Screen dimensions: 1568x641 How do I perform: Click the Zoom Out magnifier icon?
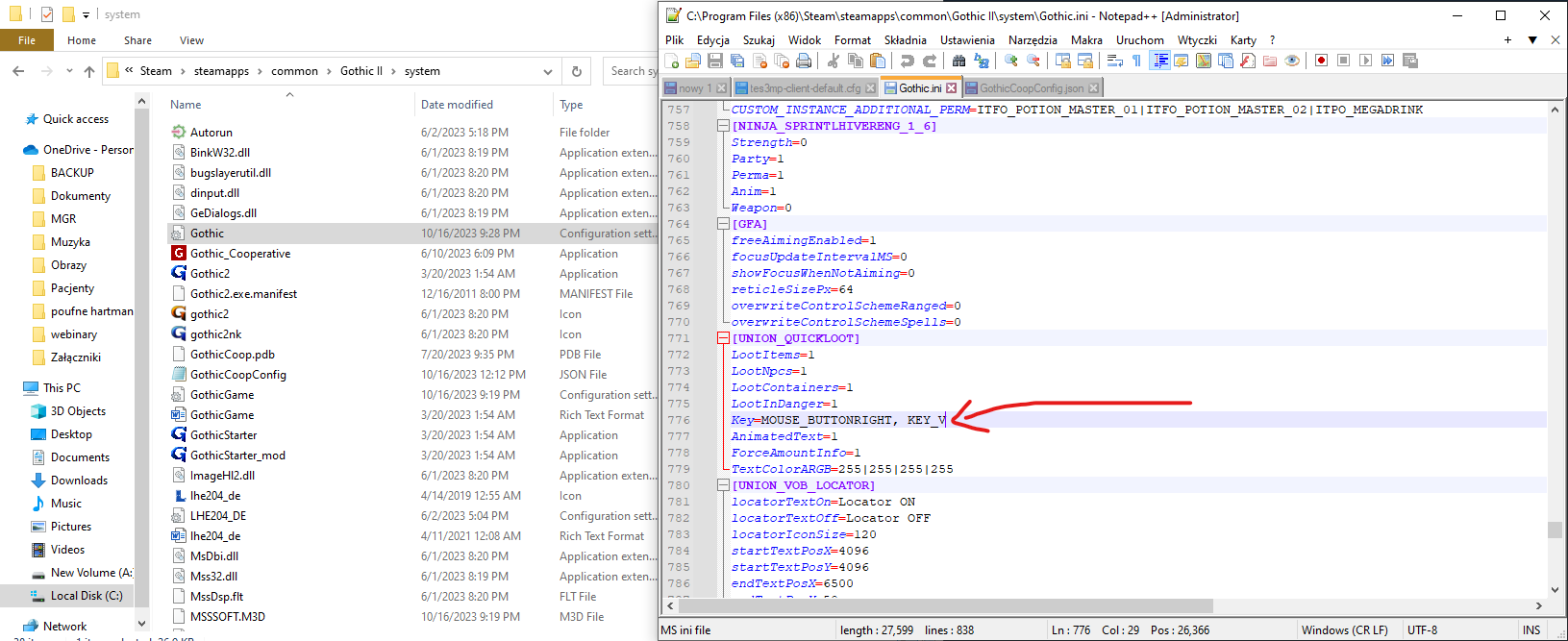point(1033,61)
